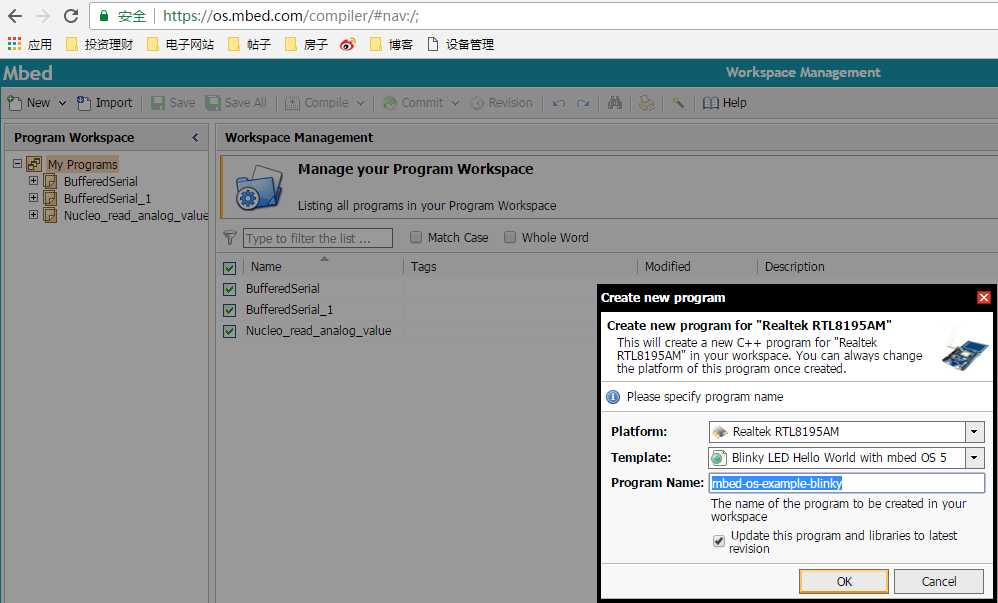This screenshot has height=603, width=998.
Task: Open the Commit dropdown arrow
Action: coord(454,103)
